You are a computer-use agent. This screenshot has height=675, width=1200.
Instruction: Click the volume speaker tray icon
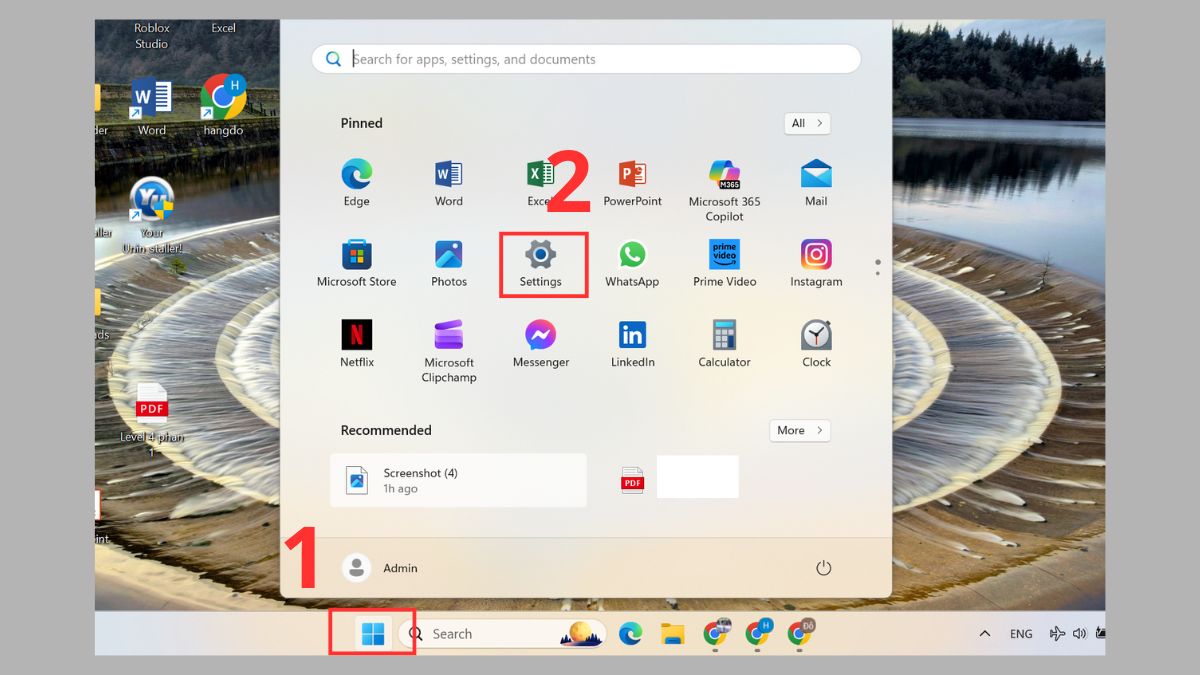[x=1079, y=633]
